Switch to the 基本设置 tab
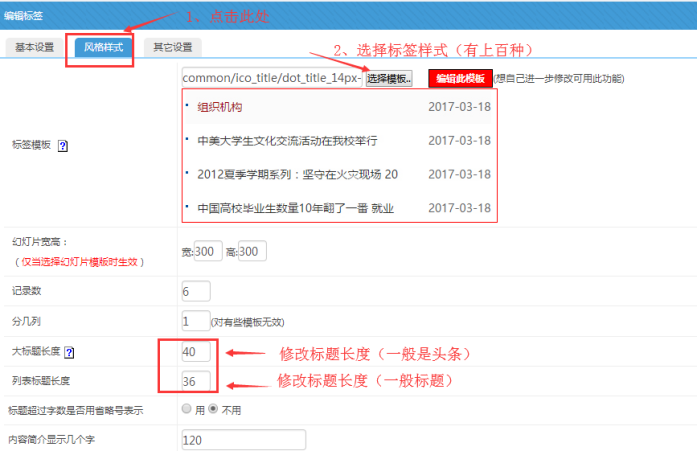The width and height of the screenshot is (698, 452). [33, 47]
